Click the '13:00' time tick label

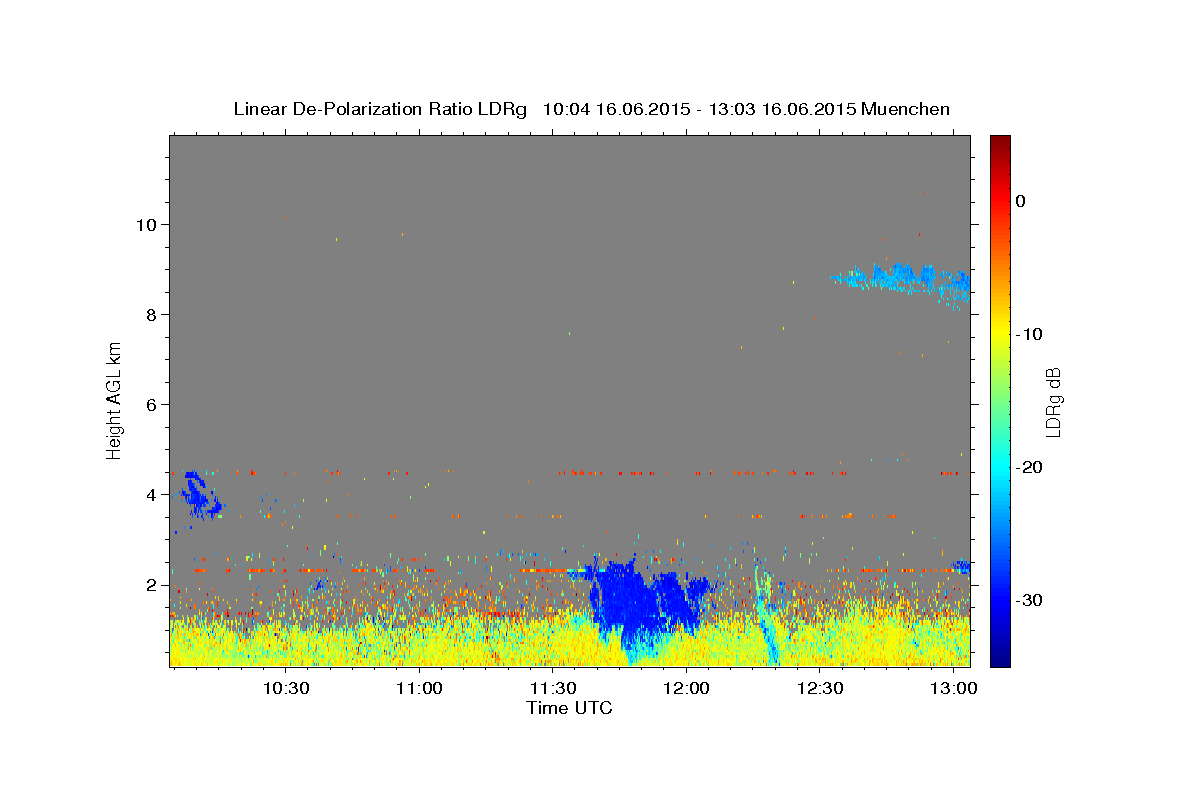click(x=954, y=689)
